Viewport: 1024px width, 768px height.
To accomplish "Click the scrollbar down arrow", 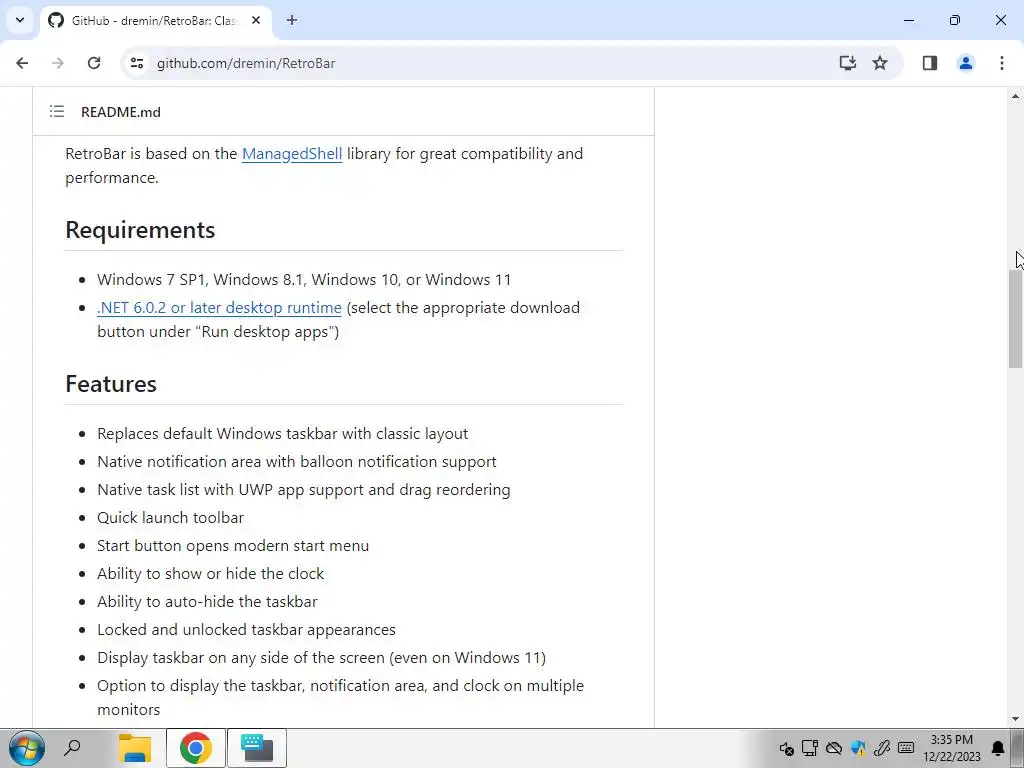I will [1015, 719].
